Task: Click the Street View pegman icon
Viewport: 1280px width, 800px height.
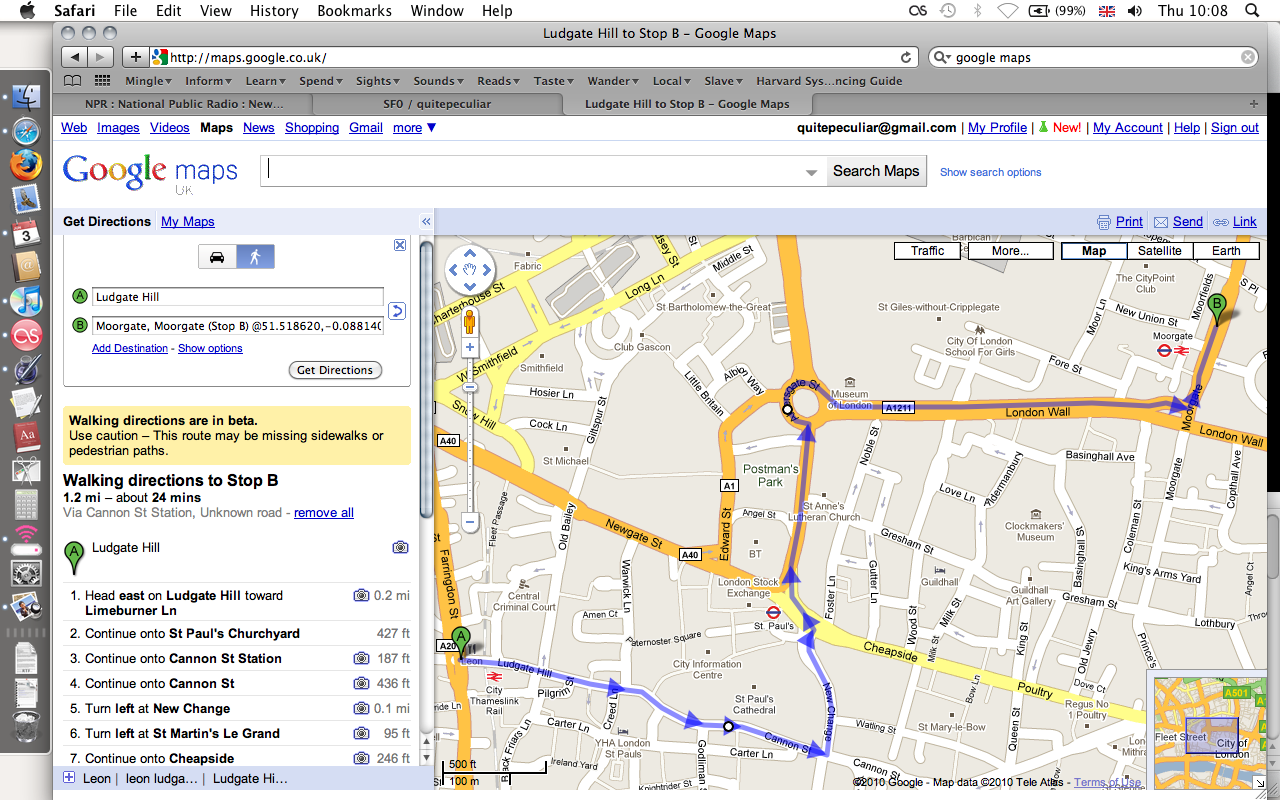Action: [469, 320]
